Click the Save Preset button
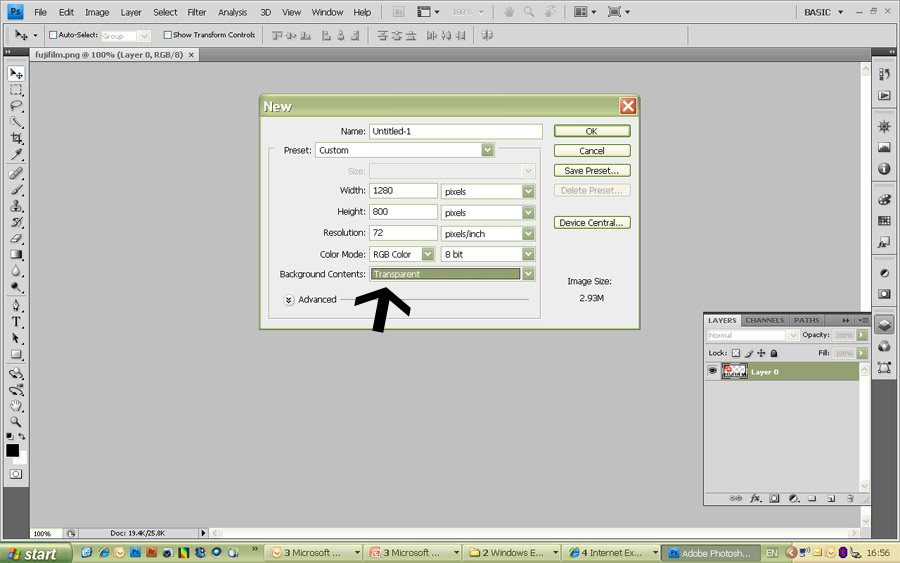The image size is (900, 563). [592, 171]
